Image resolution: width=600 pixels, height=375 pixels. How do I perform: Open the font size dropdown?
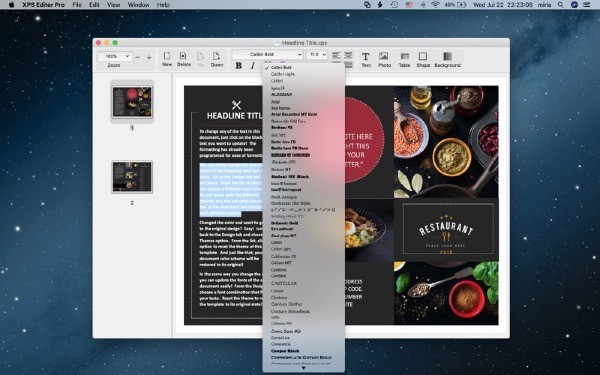coord(317,55)
